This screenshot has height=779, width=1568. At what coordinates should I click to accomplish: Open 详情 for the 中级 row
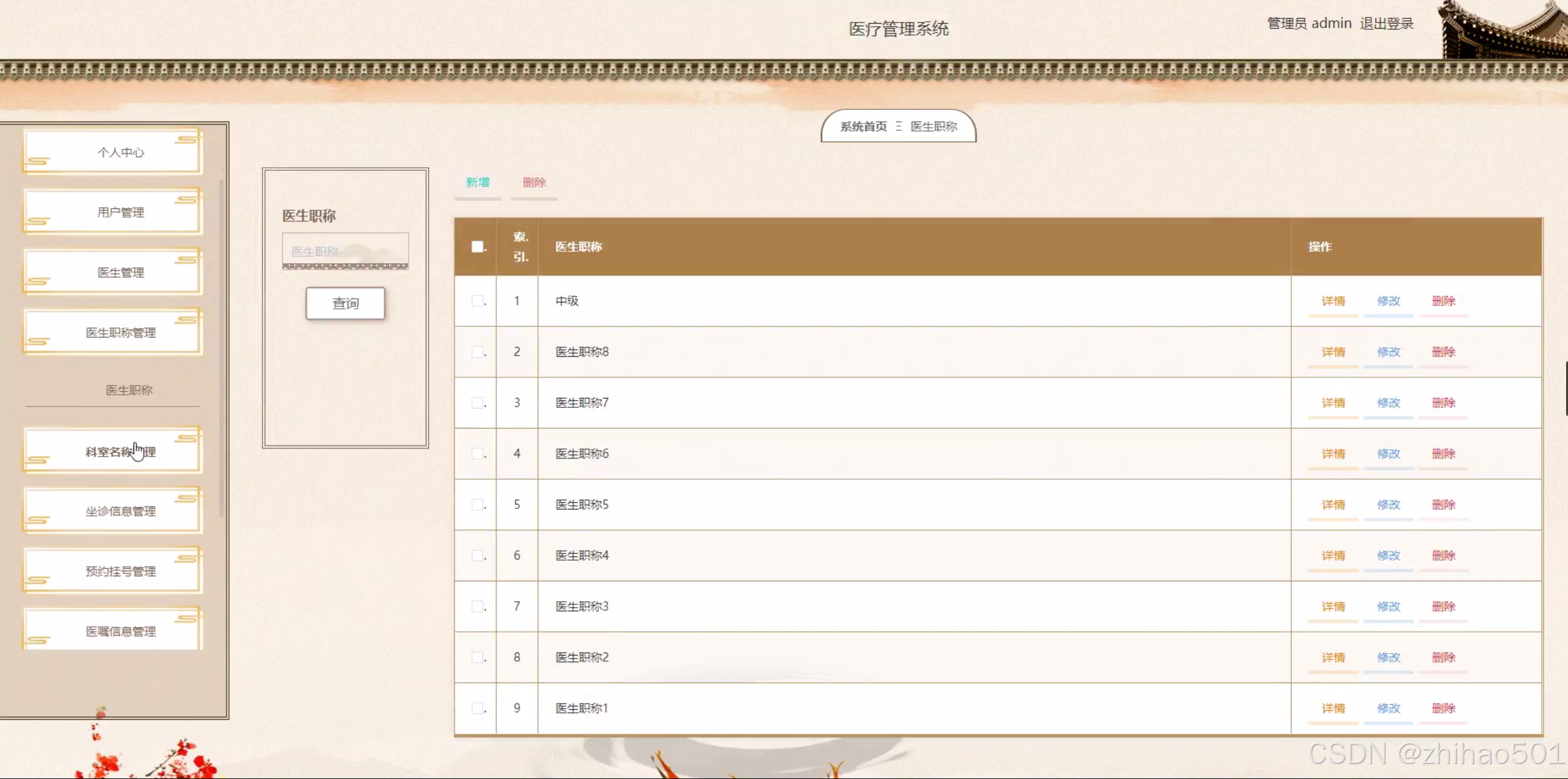(x=1333, y=301)
